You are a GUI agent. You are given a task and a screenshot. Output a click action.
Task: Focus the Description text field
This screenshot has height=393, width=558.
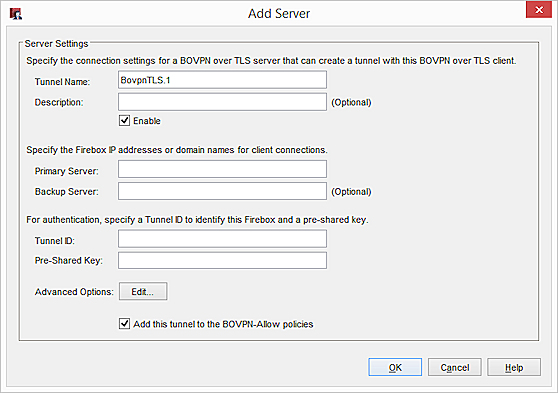[x=222, y=102]
